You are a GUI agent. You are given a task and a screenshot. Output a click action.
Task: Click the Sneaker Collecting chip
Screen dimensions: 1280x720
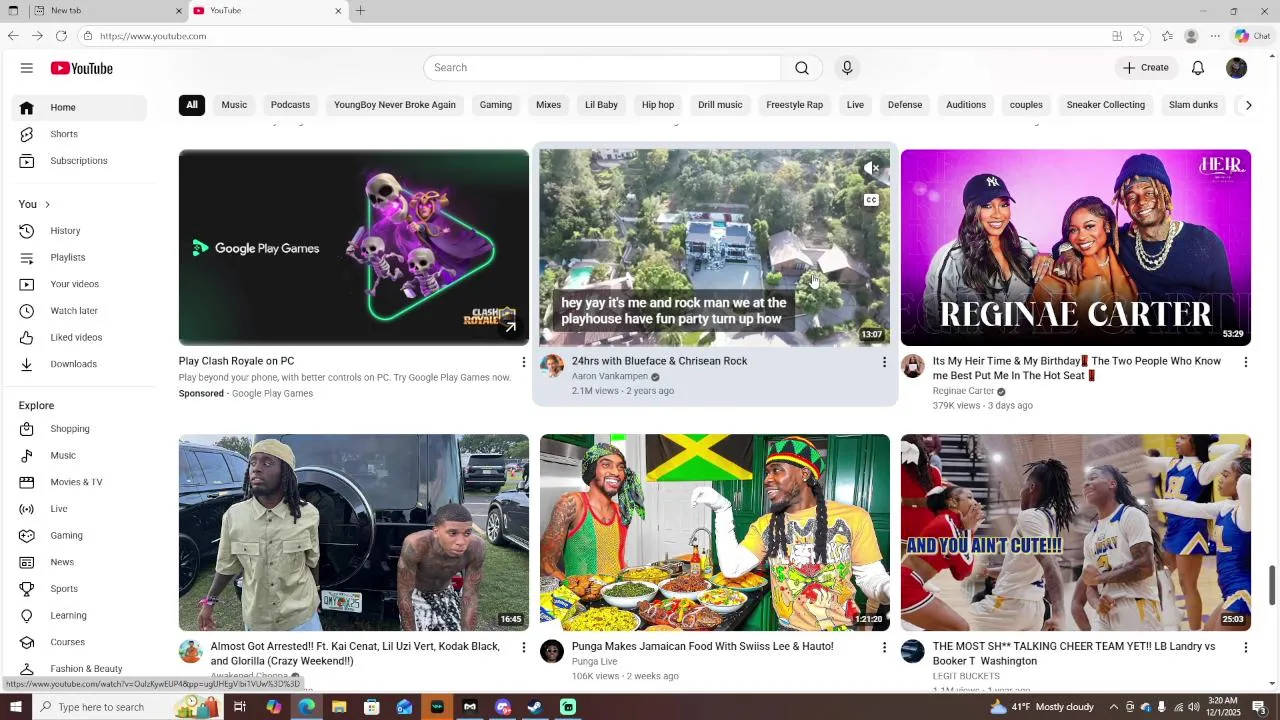pos(1105,105)
